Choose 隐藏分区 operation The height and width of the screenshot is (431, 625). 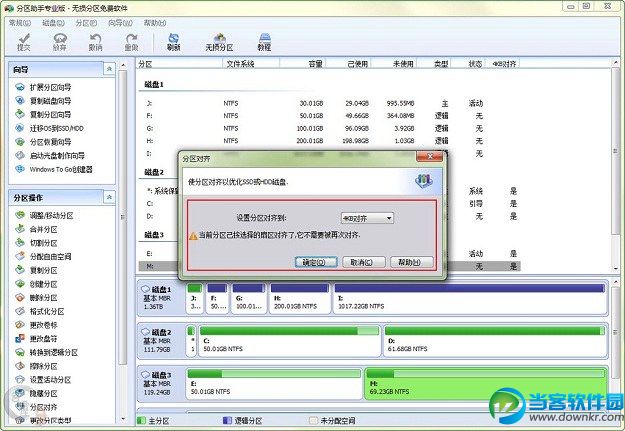tap(36, 393)
